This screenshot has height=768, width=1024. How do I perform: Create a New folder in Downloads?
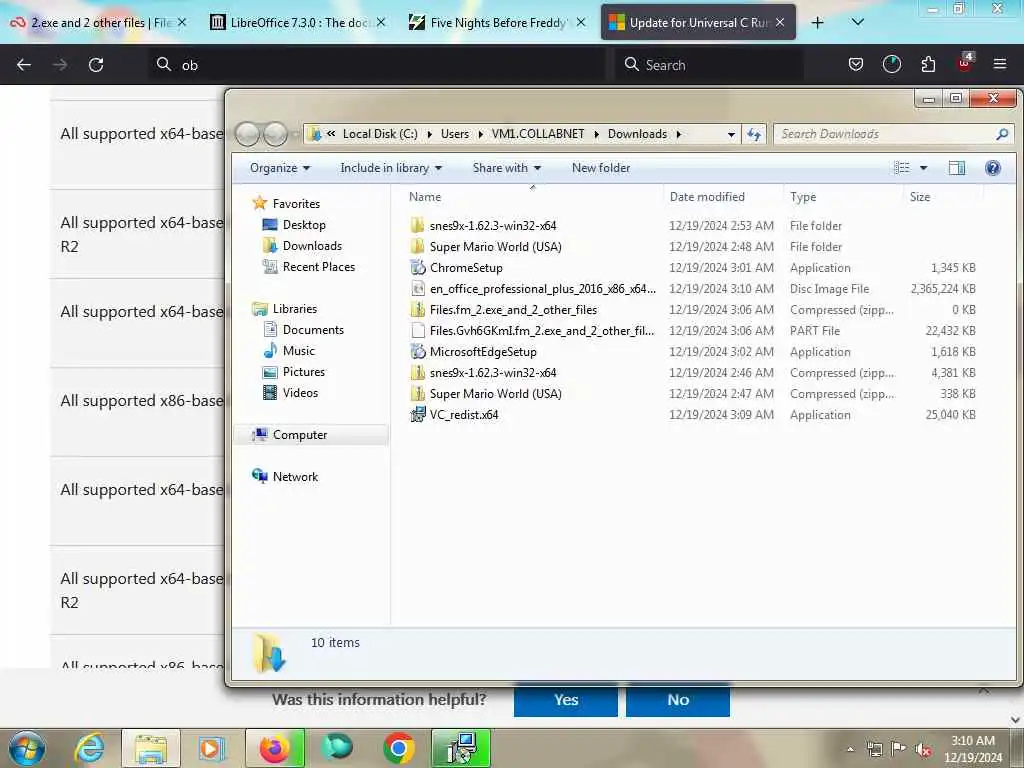601,168
